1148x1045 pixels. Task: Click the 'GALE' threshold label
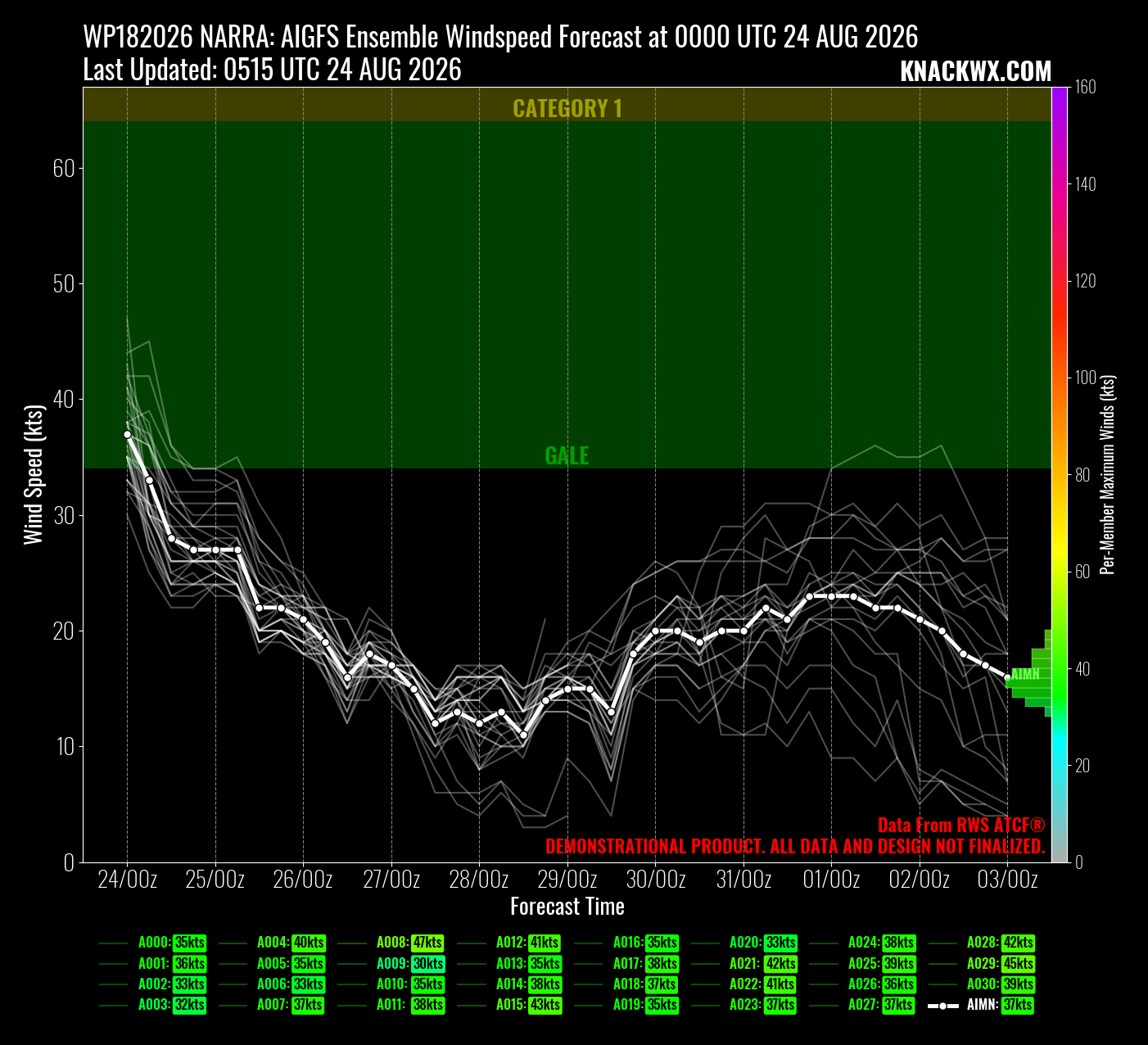pos(567,456)
